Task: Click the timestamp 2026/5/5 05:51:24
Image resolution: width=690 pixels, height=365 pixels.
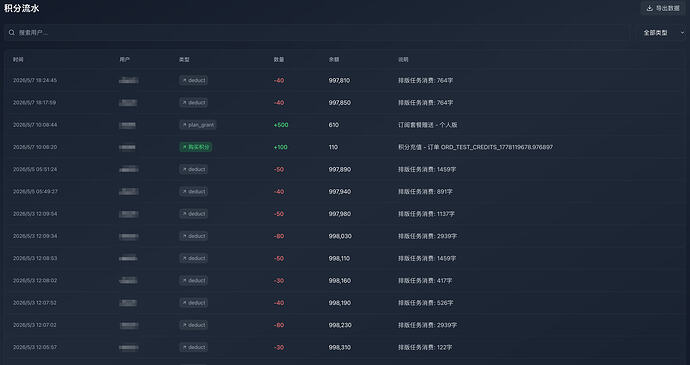Action: click(x=35, y=170)
